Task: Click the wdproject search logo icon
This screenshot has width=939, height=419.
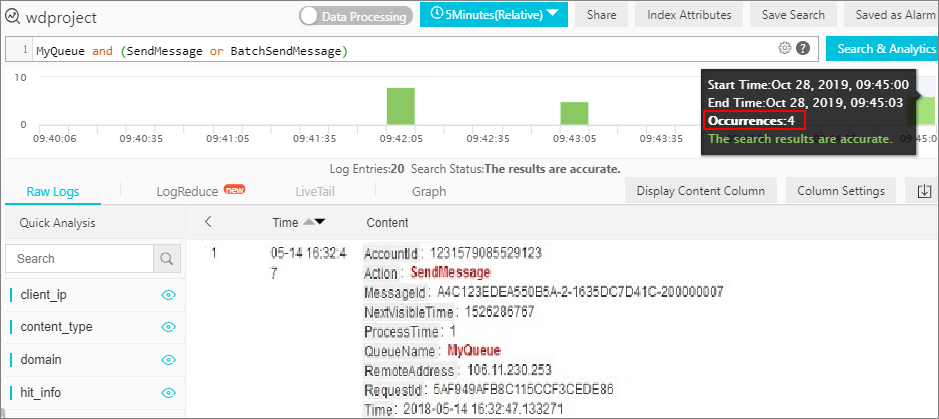Action: [12, 16]
